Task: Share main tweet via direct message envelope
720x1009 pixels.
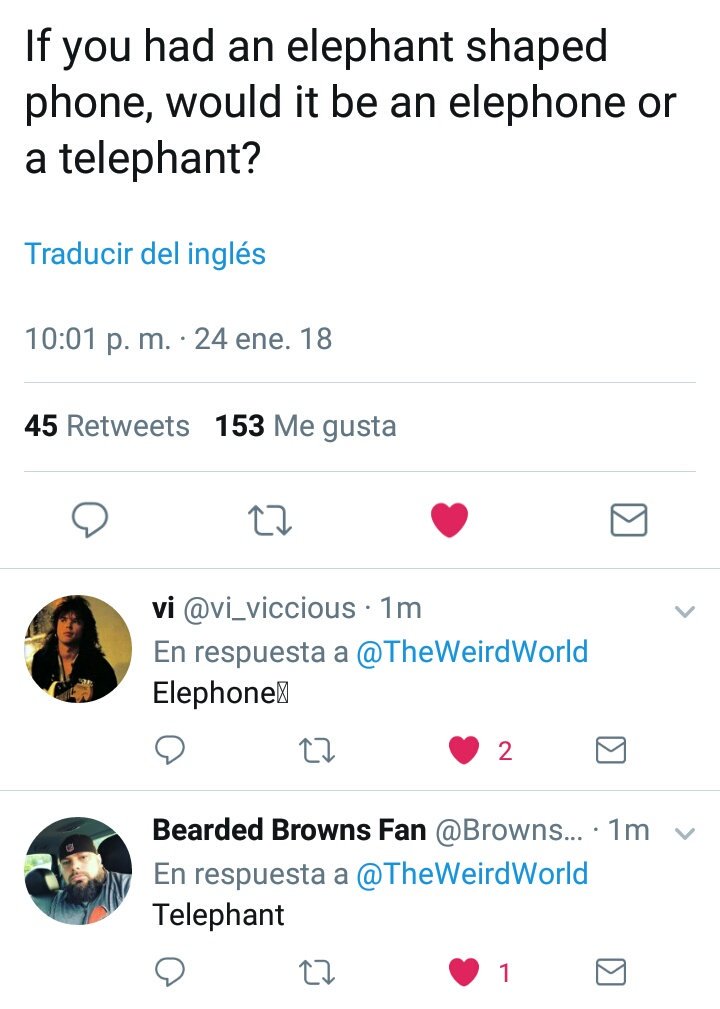Action: point(629,520)
